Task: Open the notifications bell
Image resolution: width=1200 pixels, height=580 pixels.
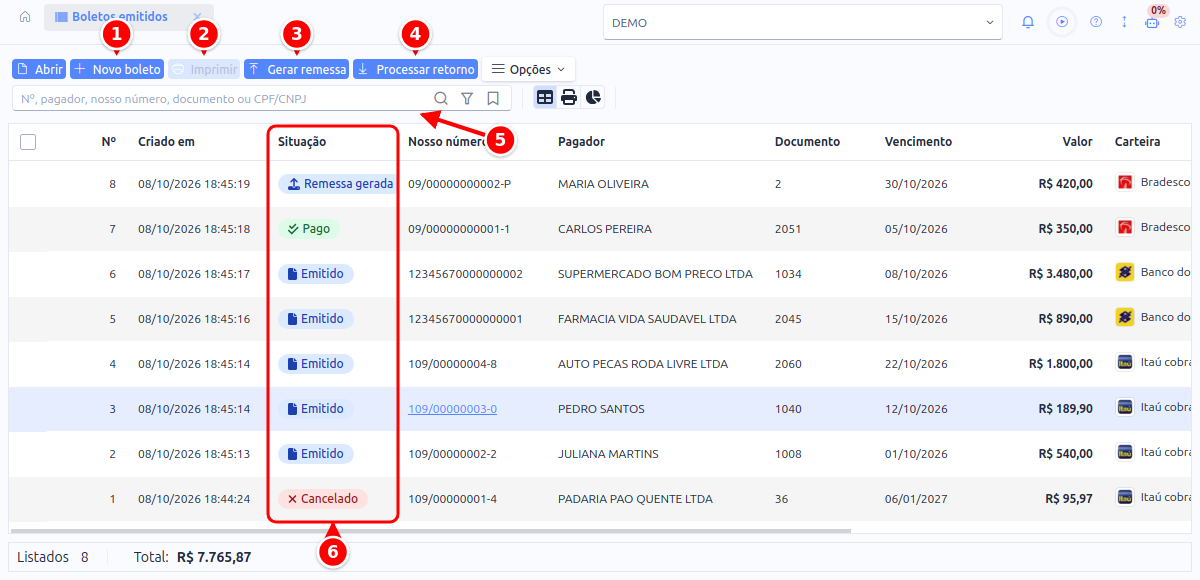Action: point(1028,22)
